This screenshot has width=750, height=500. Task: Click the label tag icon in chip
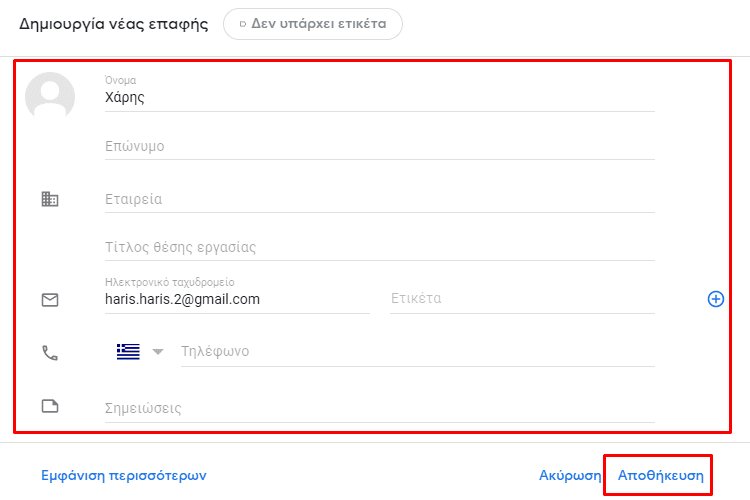pos(243,24)
